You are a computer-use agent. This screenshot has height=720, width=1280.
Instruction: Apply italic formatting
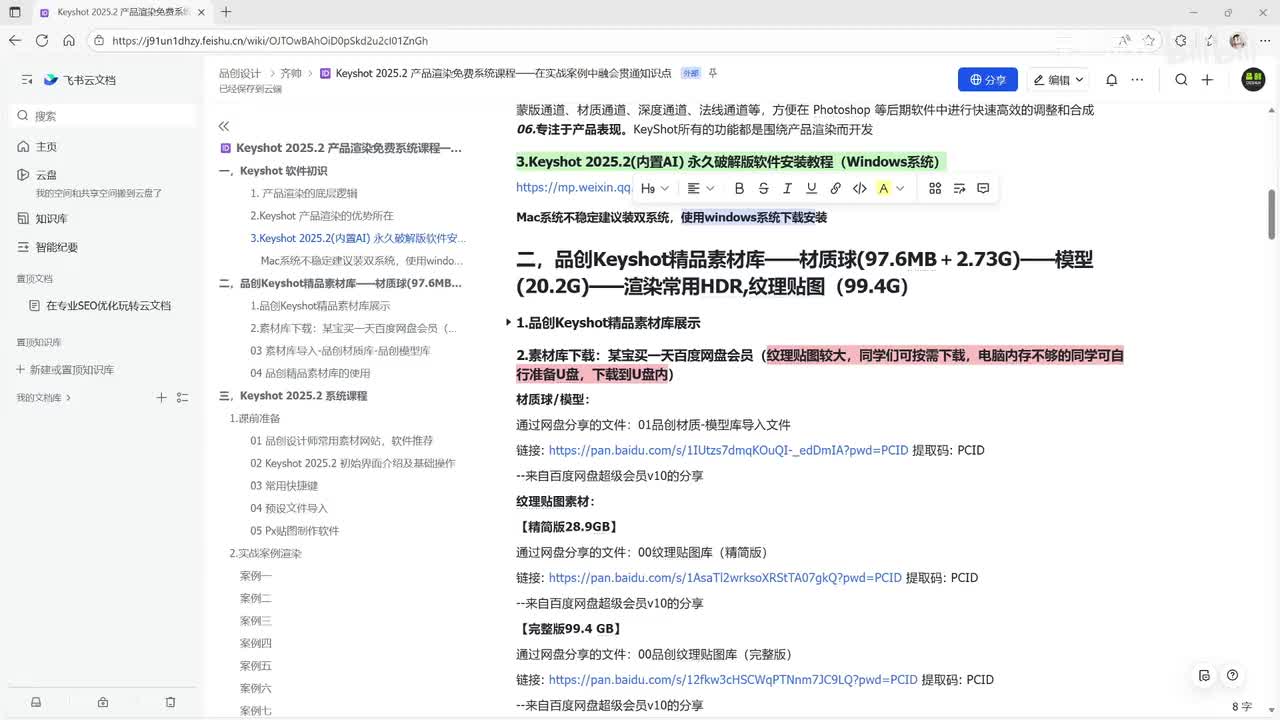pyautogui.click(x=787, y=188)
